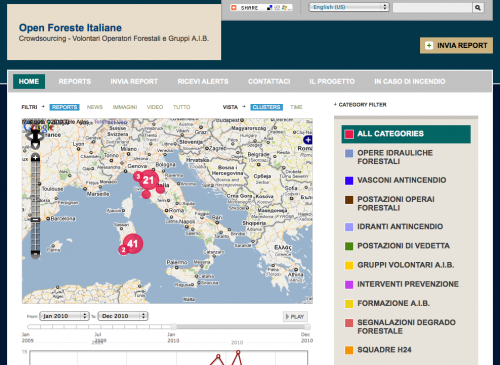Image resolution: width=500 pixels, height=365 pixels.
Task: Filter by Opere Idrauliche Forestali
Action: pyautogui.click(x=395, y=157)
